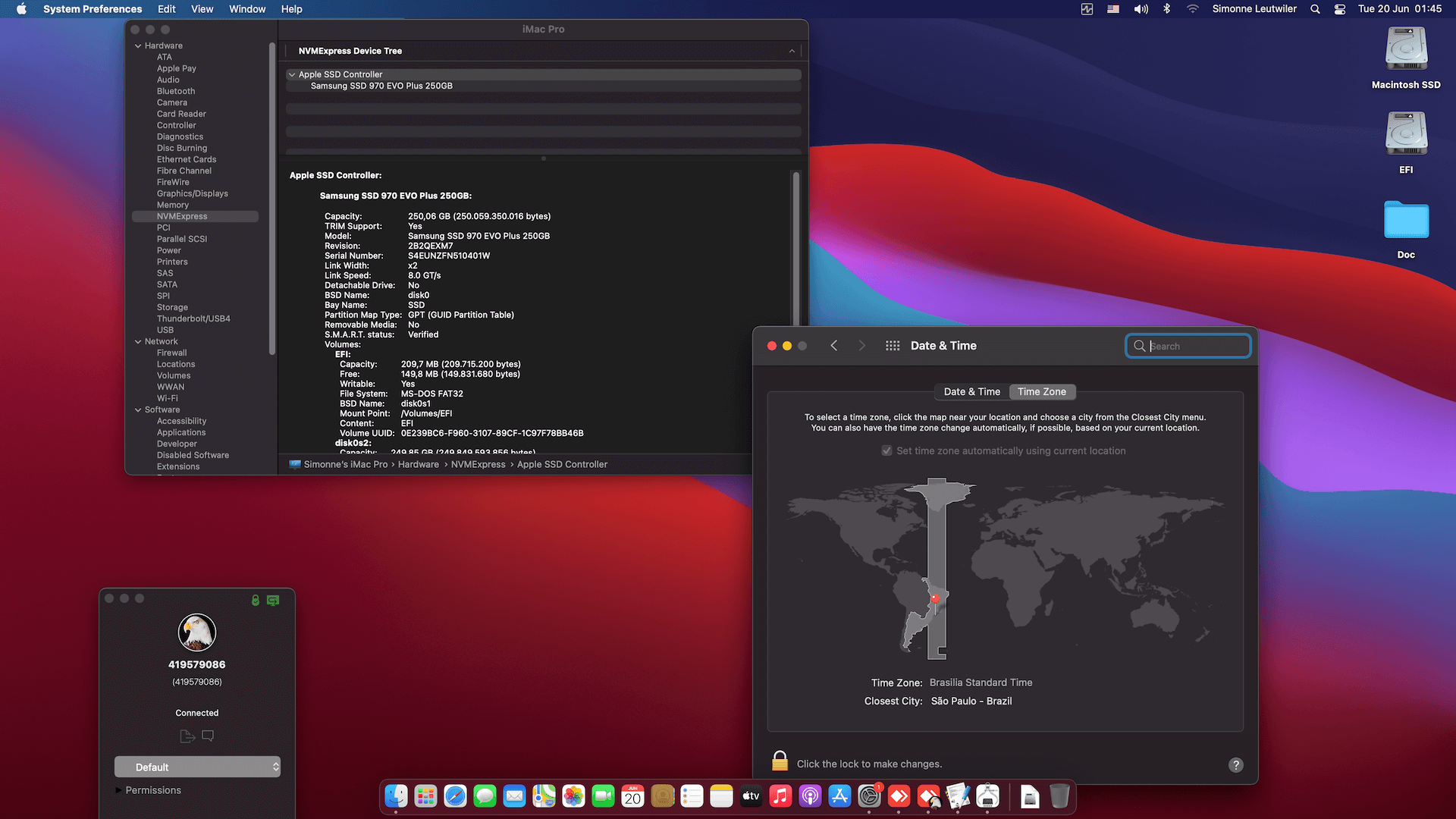Open Reminders from the Dock
This screenshot has width=1456, height=819.
(x=692, y=795)
